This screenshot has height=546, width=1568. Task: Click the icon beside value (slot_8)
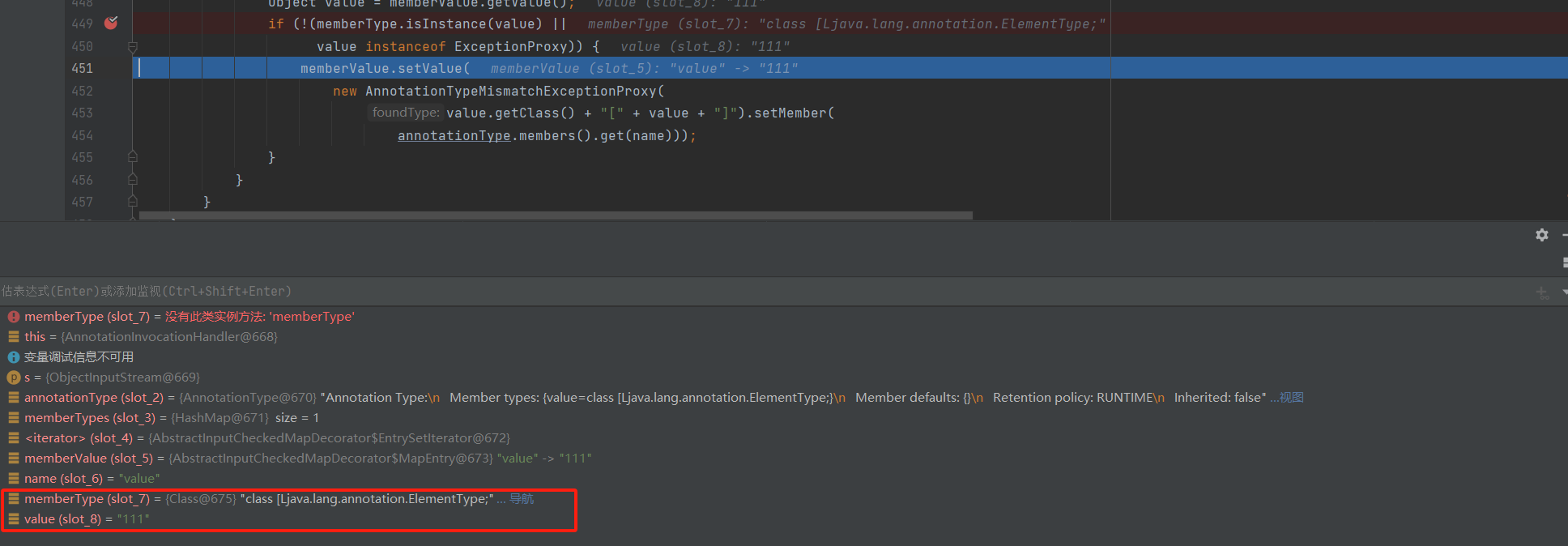pos(14,519)
